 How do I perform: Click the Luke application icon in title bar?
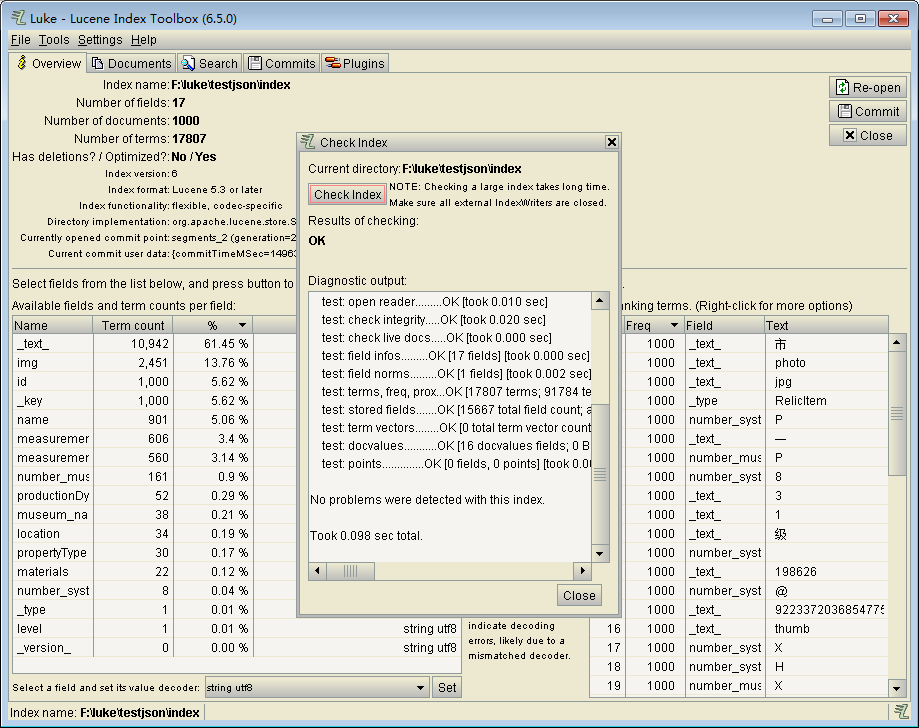[19, 18]
